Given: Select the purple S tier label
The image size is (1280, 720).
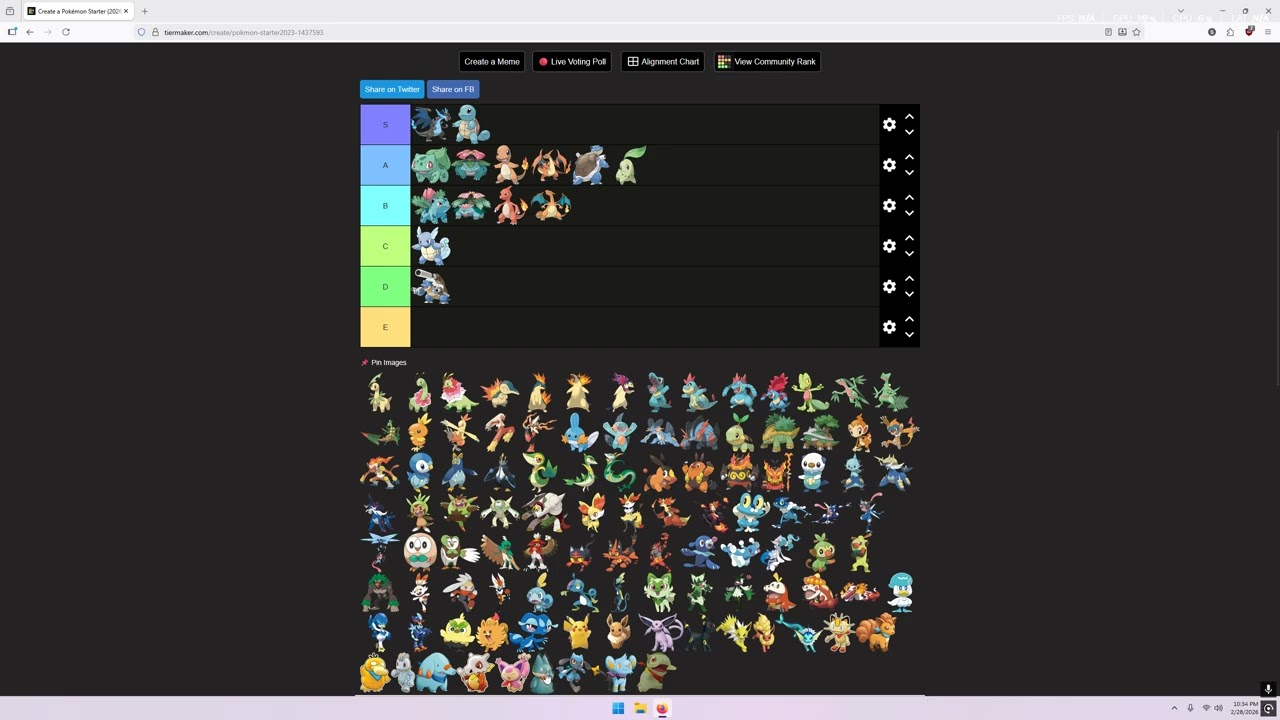Looking at the screenshot, I should click(385, 125).
